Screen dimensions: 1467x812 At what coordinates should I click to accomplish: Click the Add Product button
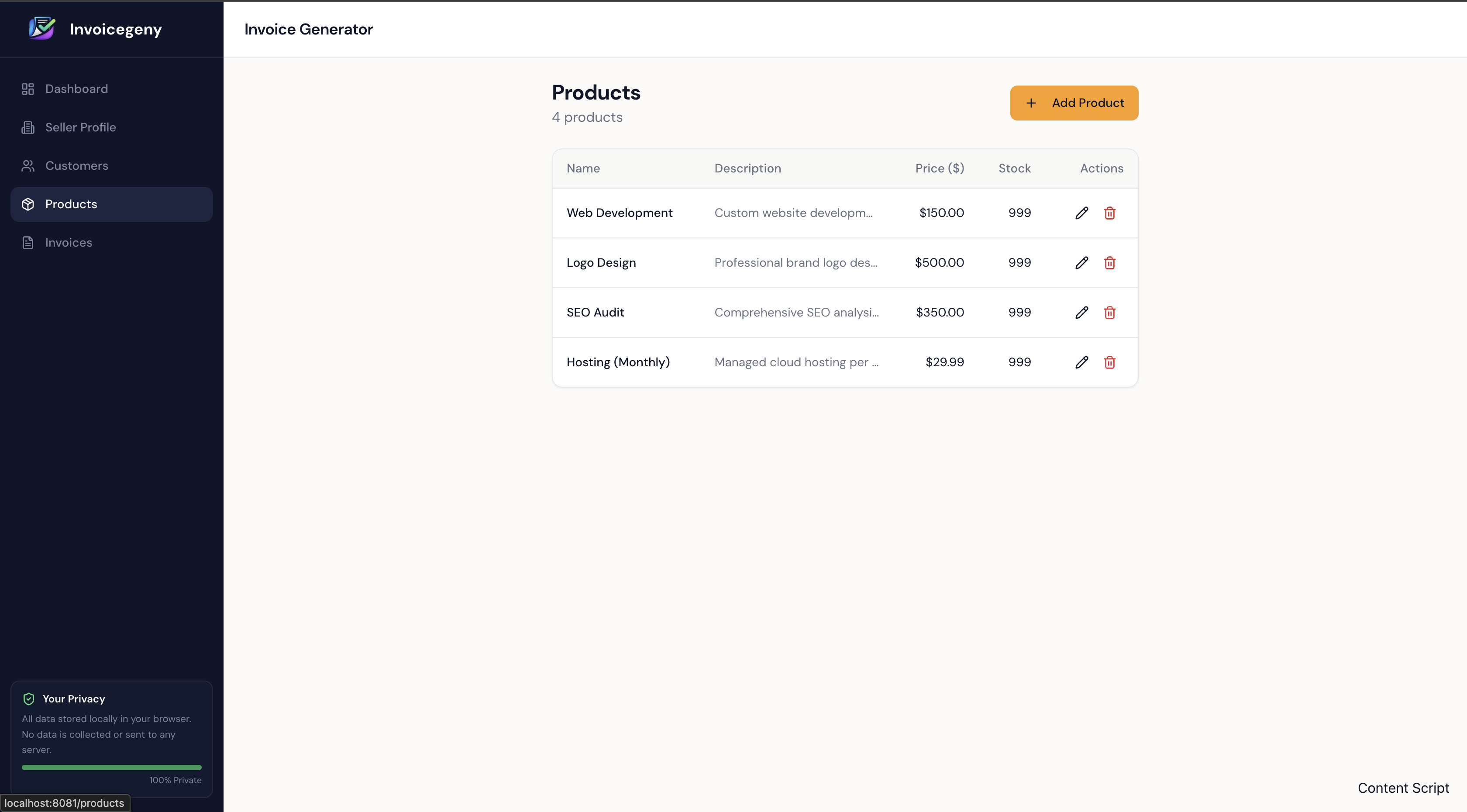click(x=1074, y=103)
